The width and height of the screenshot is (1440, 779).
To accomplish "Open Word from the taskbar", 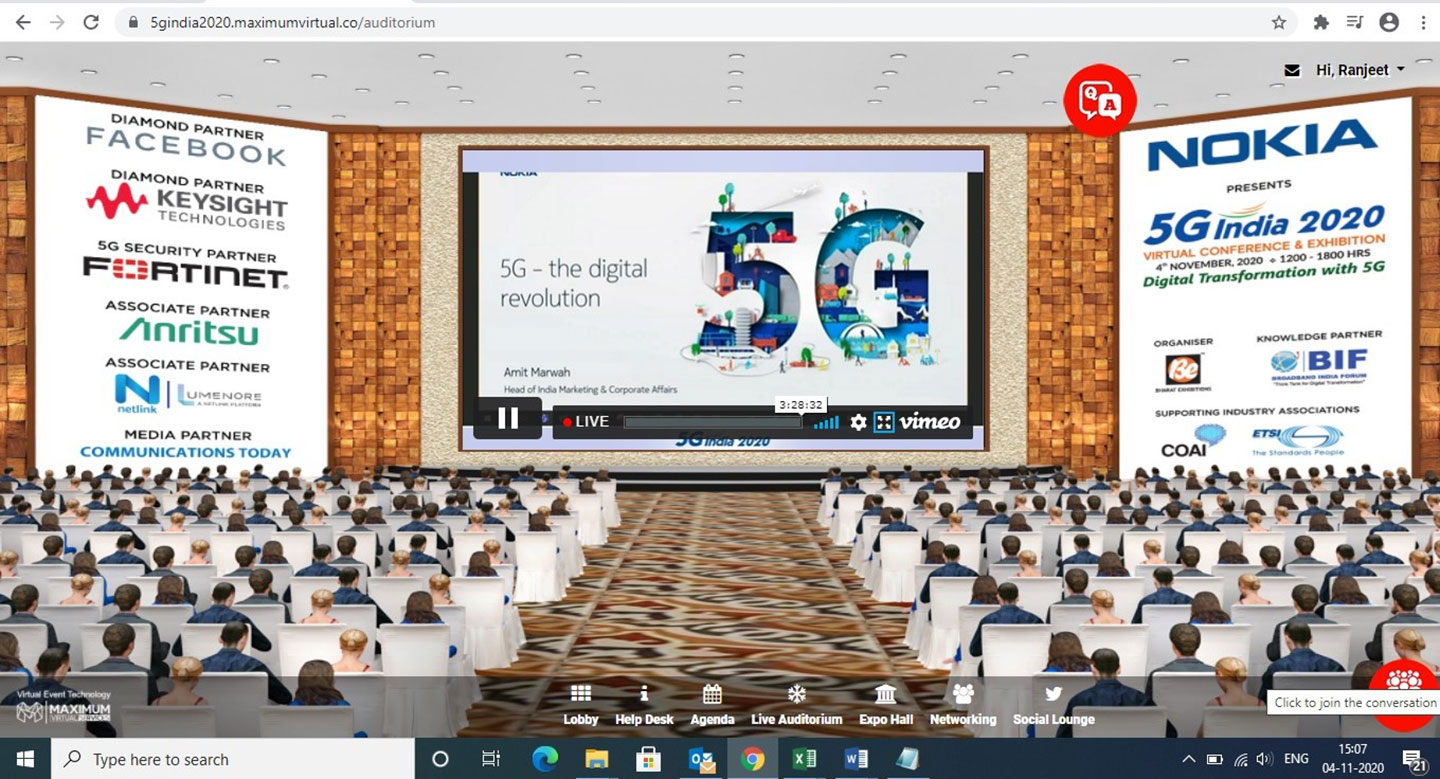I will pyautogui.click(x=857, y=759).
